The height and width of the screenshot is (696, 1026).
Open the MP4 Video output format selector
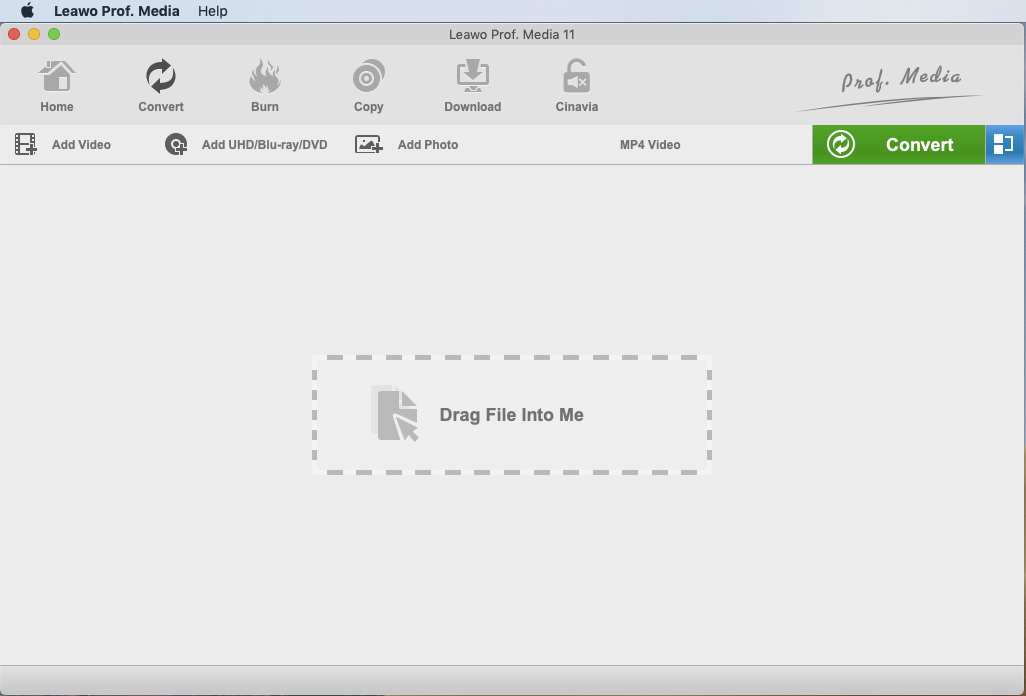(x=650, y=145)
